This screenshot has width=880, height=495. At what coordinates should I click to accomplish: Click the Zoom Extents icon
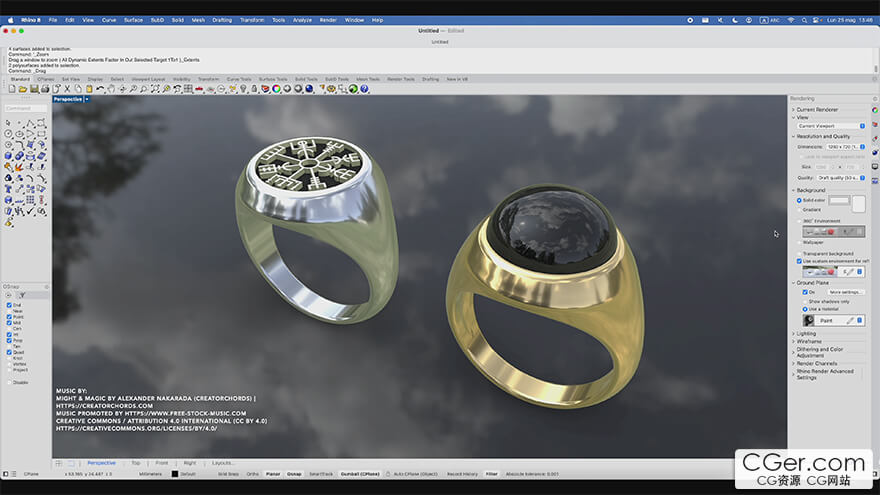pyautogui.click(x=155, y=89)
